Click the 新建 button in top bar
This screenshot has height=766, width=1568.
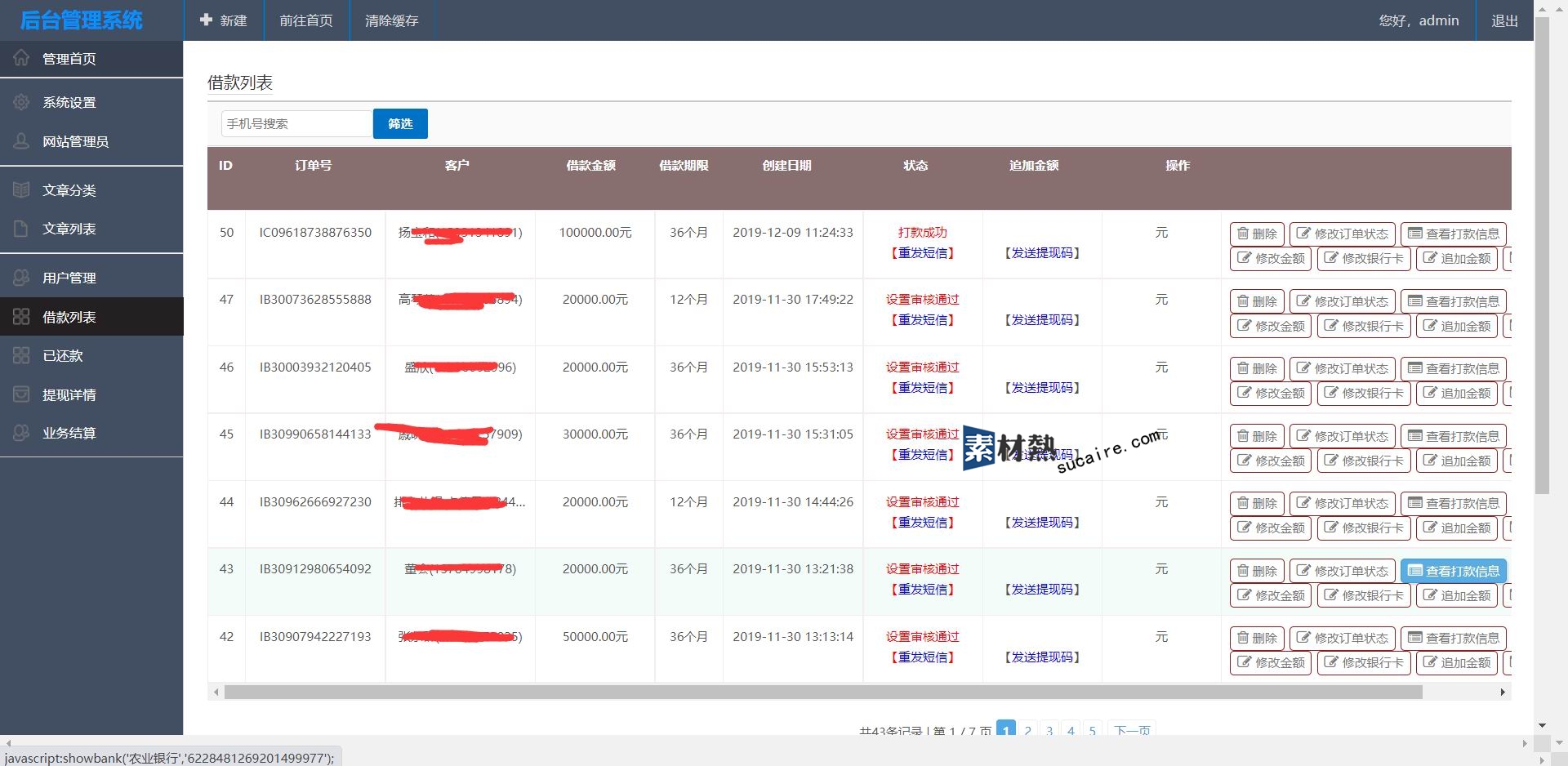224,20
